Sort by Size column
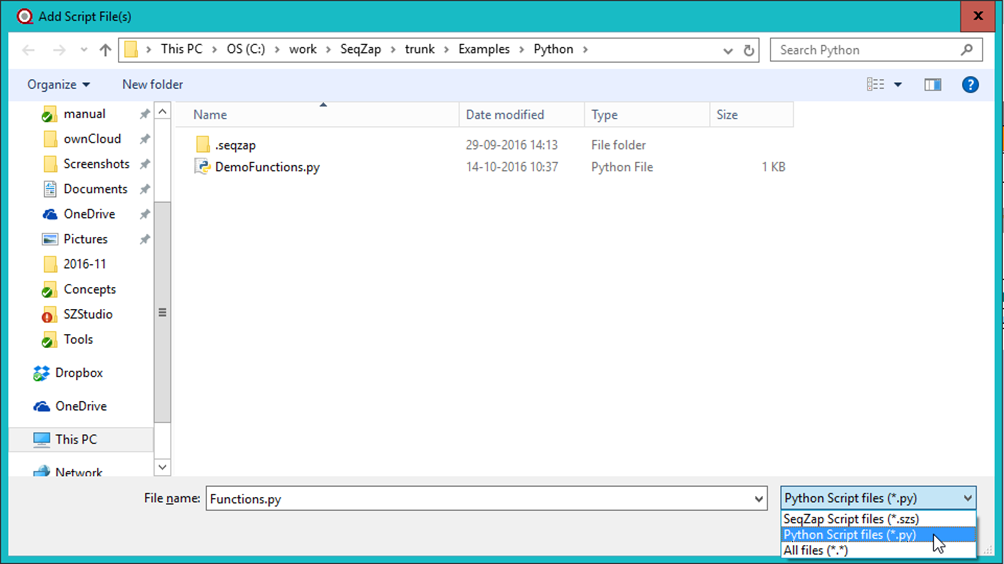The height and width of the screenshot is (564, 1004). point(751,115)
